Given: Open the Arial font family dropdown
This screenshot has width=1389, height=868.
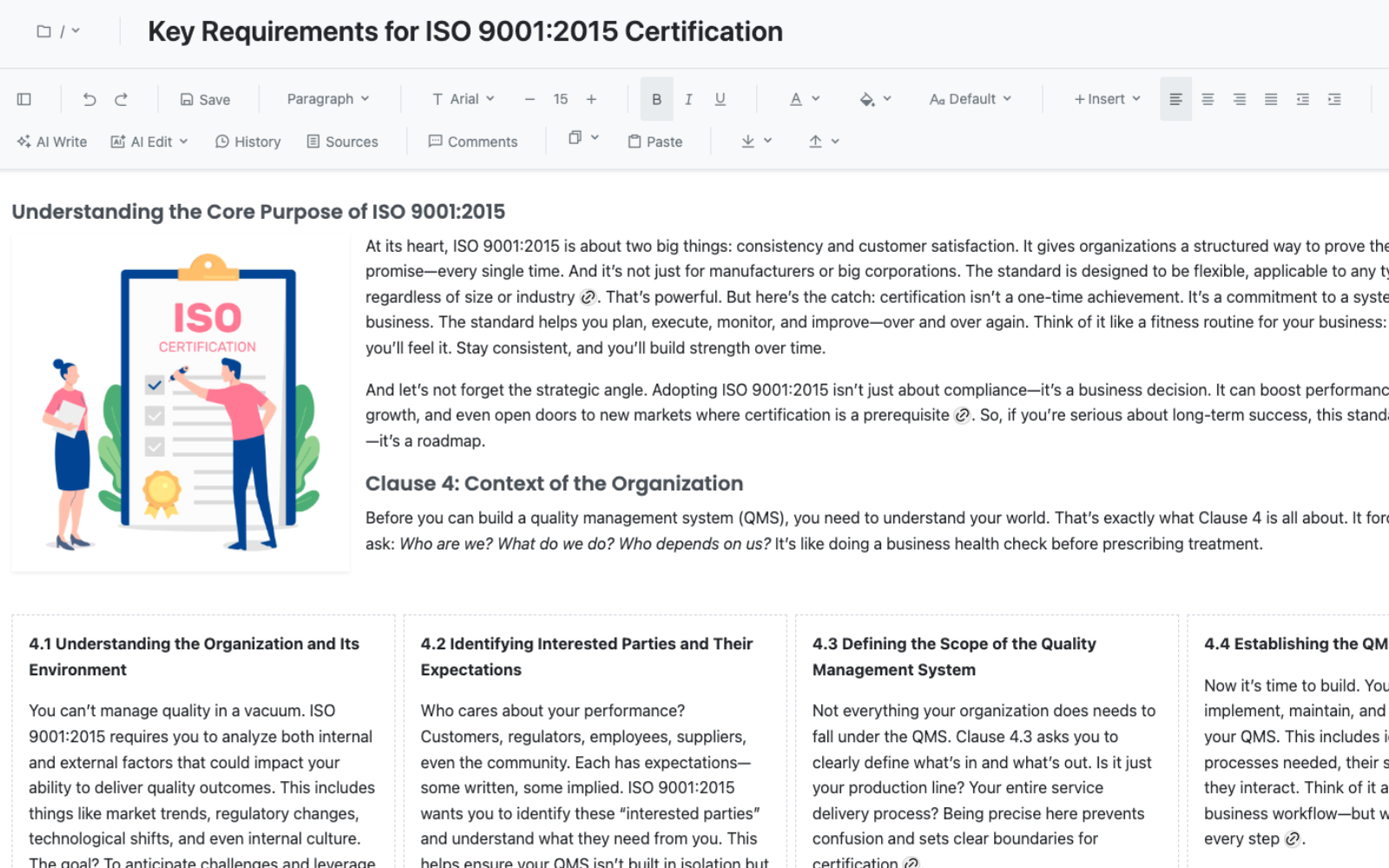Looking at the screenshot, I should coord(464,99).
